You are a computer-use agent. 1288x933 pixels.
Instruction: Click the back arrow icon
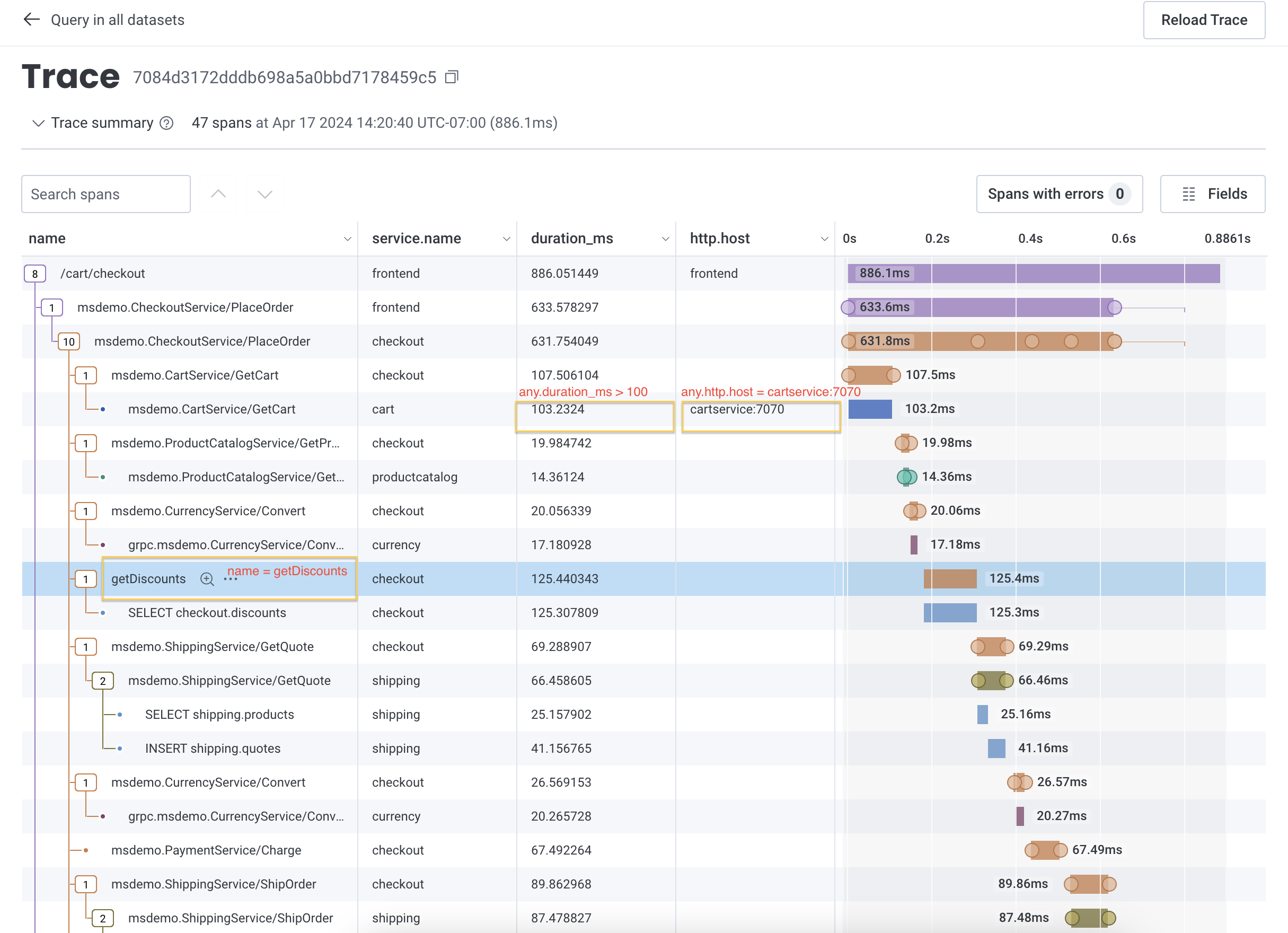coord(32,19)
